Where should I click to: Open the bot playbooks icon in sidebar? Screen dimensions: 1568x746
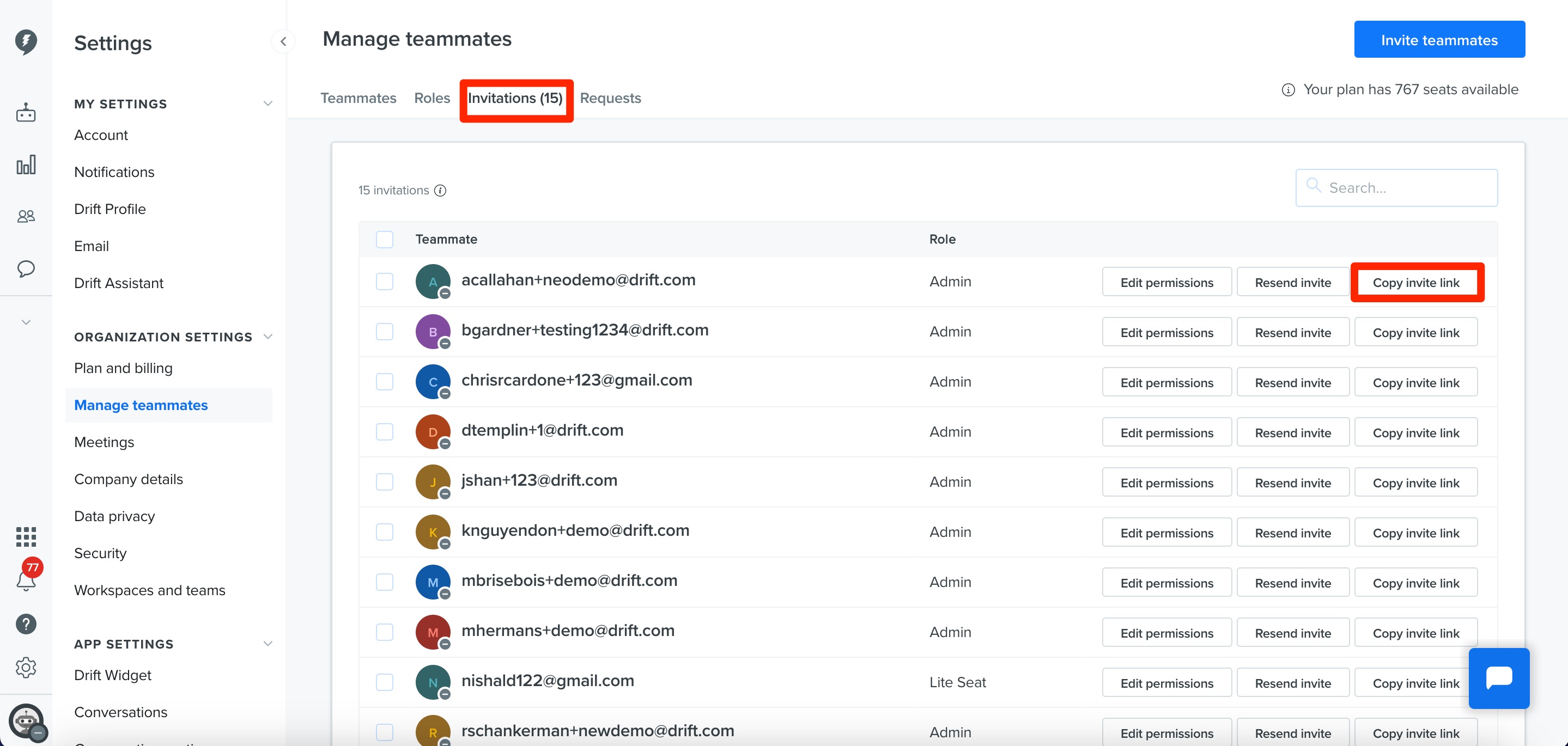click(26, 113)
